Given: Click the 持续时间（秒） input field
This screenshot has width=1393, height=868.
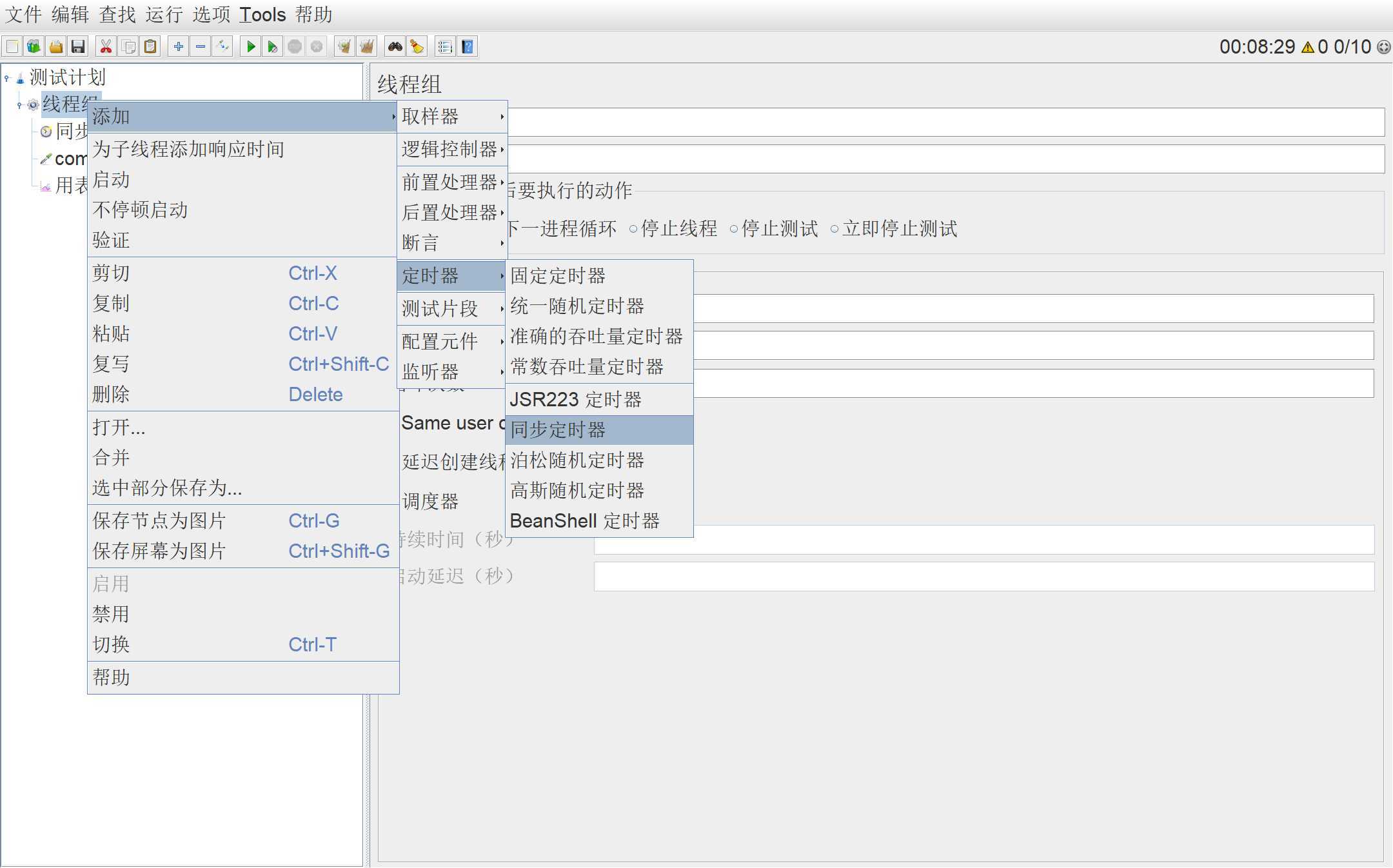Looking at the screenshot, I should pyautogui.click(x=984, y=540).
